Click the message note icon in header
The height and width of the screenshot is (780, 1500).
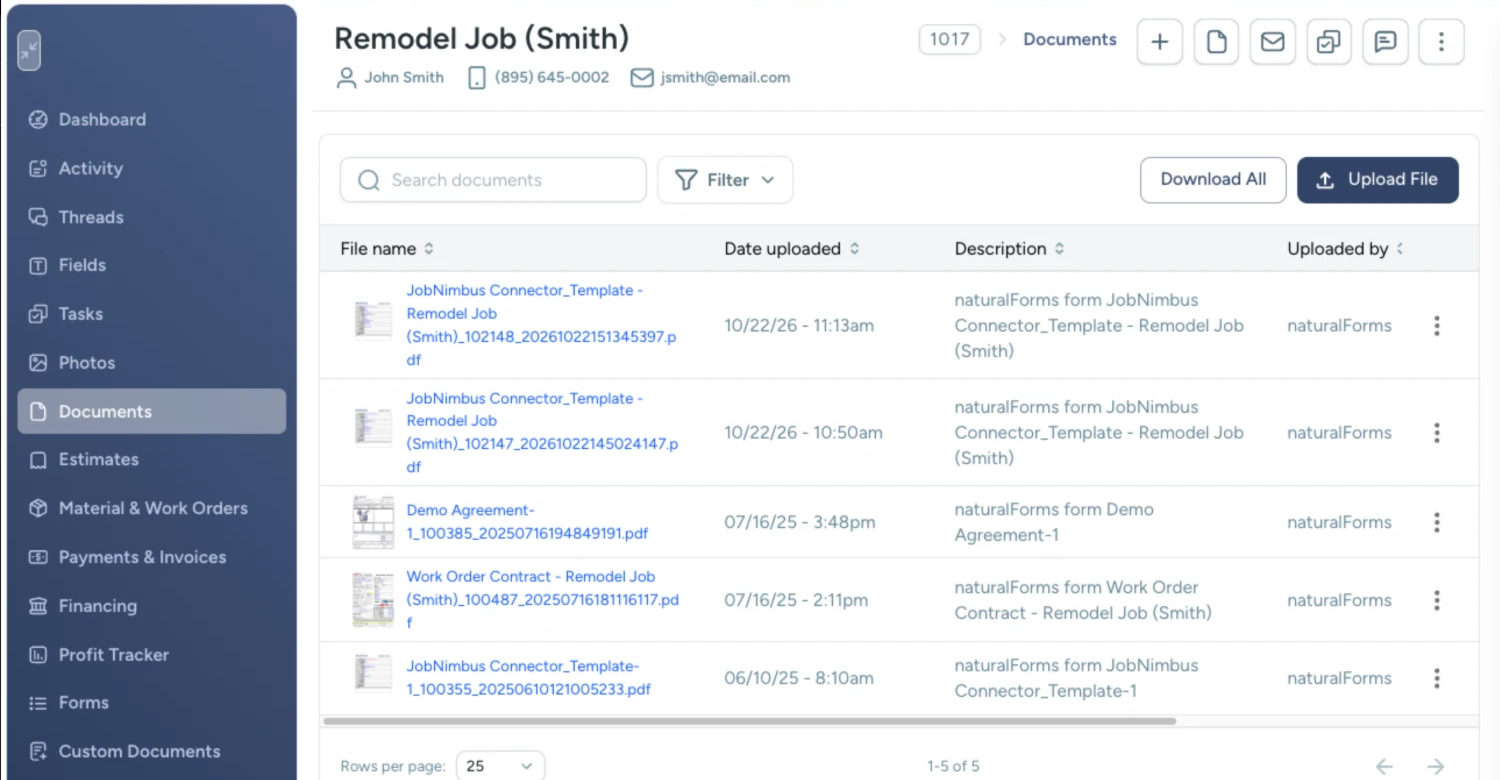click(x=1385, y=42)
